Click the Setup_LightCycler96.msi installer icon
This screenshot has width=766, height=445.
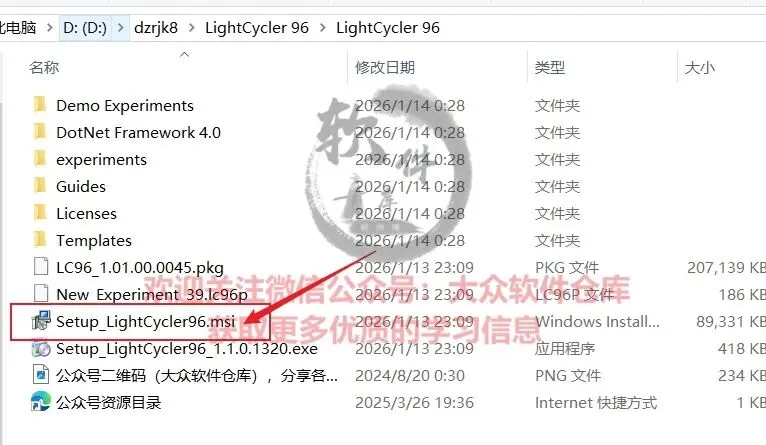tap(41, 321)
